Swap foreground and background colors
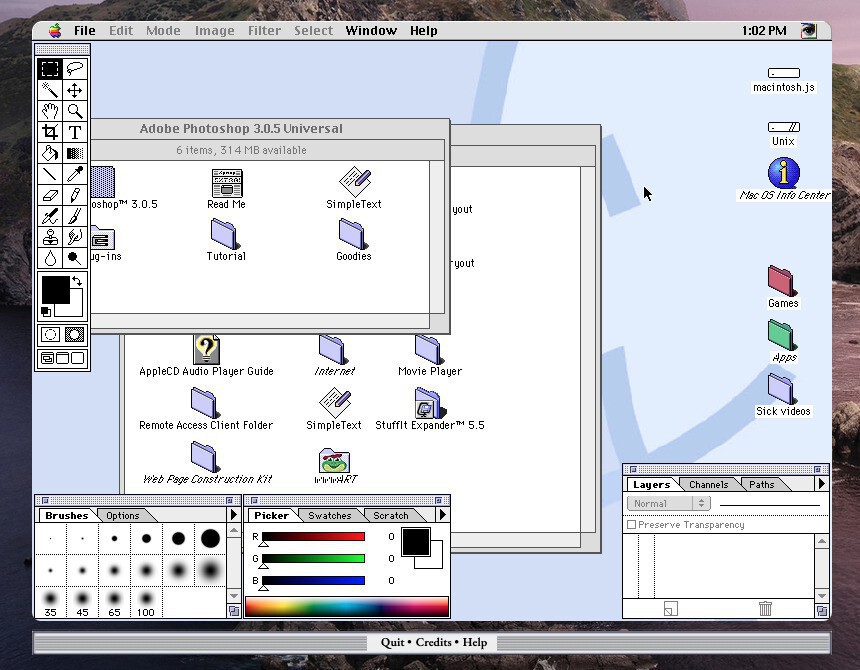 pos(77,282)
